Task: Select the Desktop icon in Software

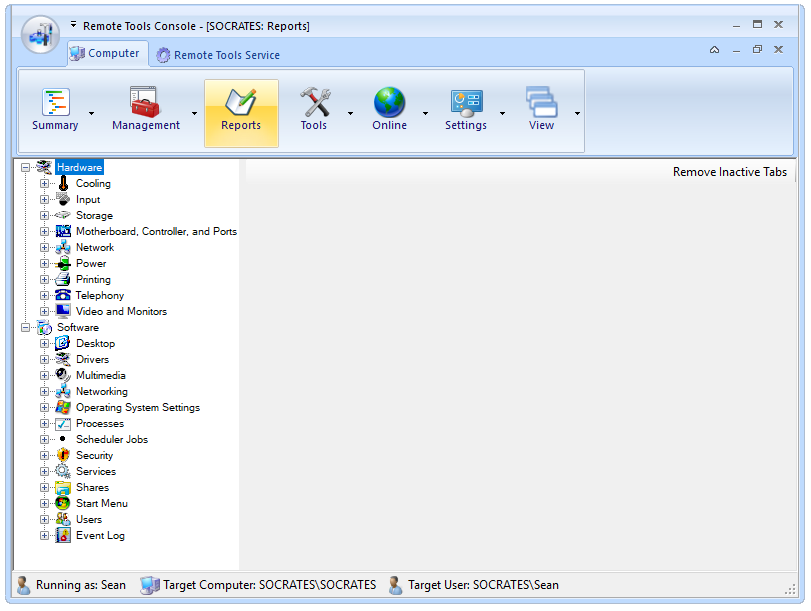Action: (x=63, y=343)
